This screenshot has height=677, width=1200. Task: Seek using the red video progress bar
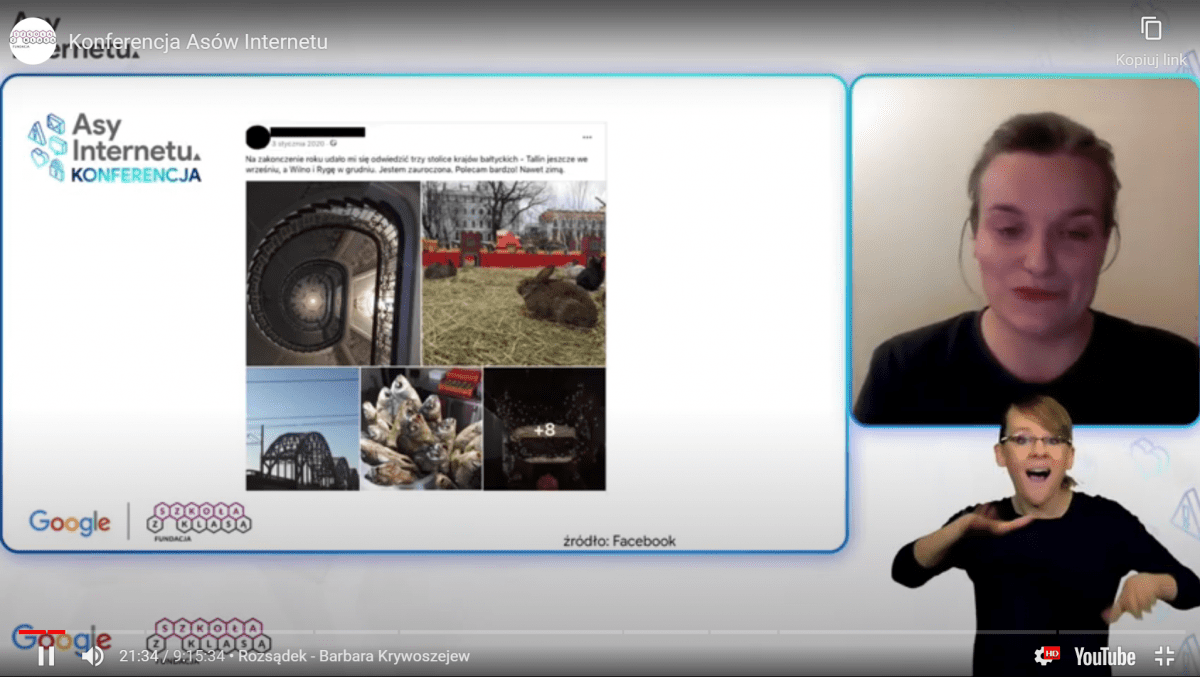pos(42,632)
